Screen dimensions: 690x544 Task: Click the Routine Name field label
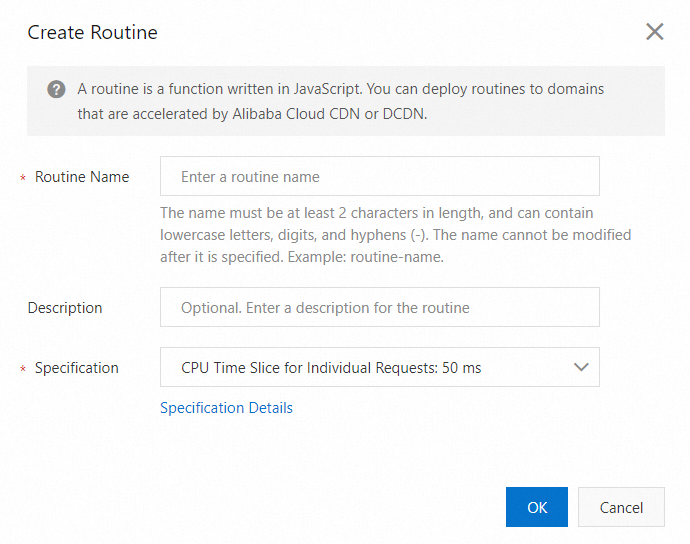(x=82, y=177)
